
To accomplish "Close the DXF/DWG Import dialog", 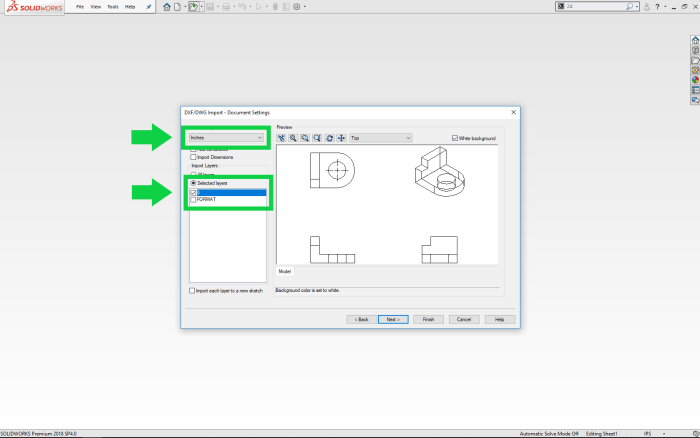I will [x=513, y=113].
